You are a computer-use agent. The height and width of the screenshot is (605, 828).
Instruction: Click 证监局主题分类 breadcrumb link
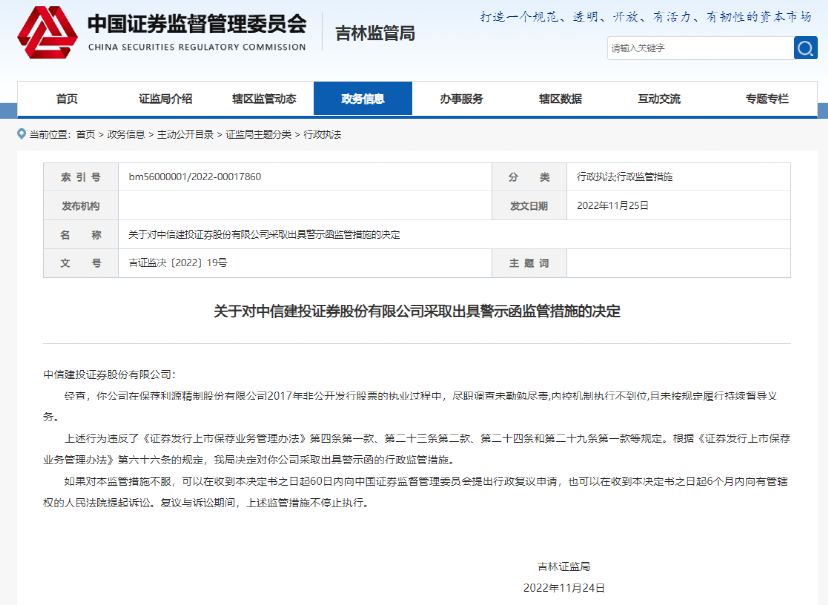pyautogui.click(x=258, y=134)
